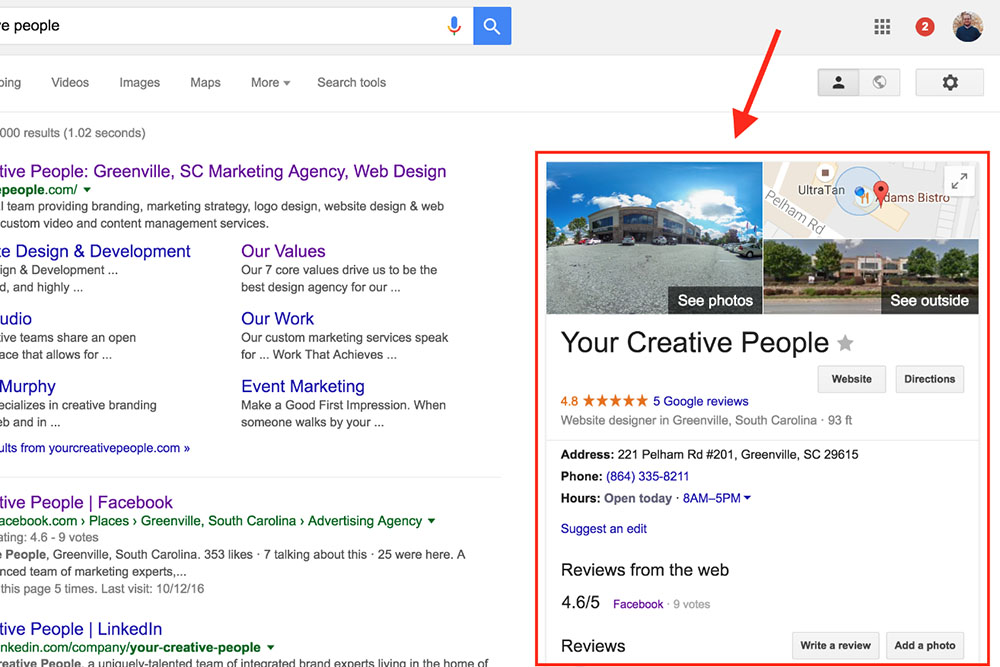
Task: Call phone number (864) 335-8211
Action: 647,476
